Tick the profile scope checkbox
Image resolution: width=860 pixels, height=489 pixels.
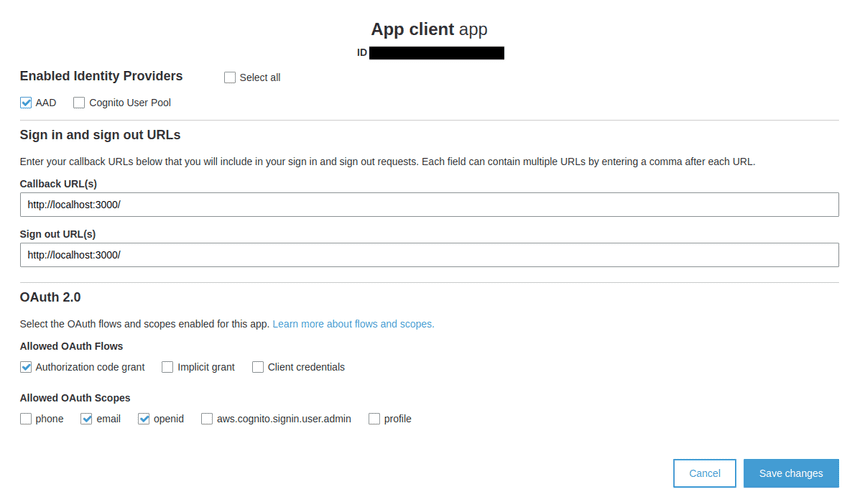pyautogui.click(x=374, y=419)
